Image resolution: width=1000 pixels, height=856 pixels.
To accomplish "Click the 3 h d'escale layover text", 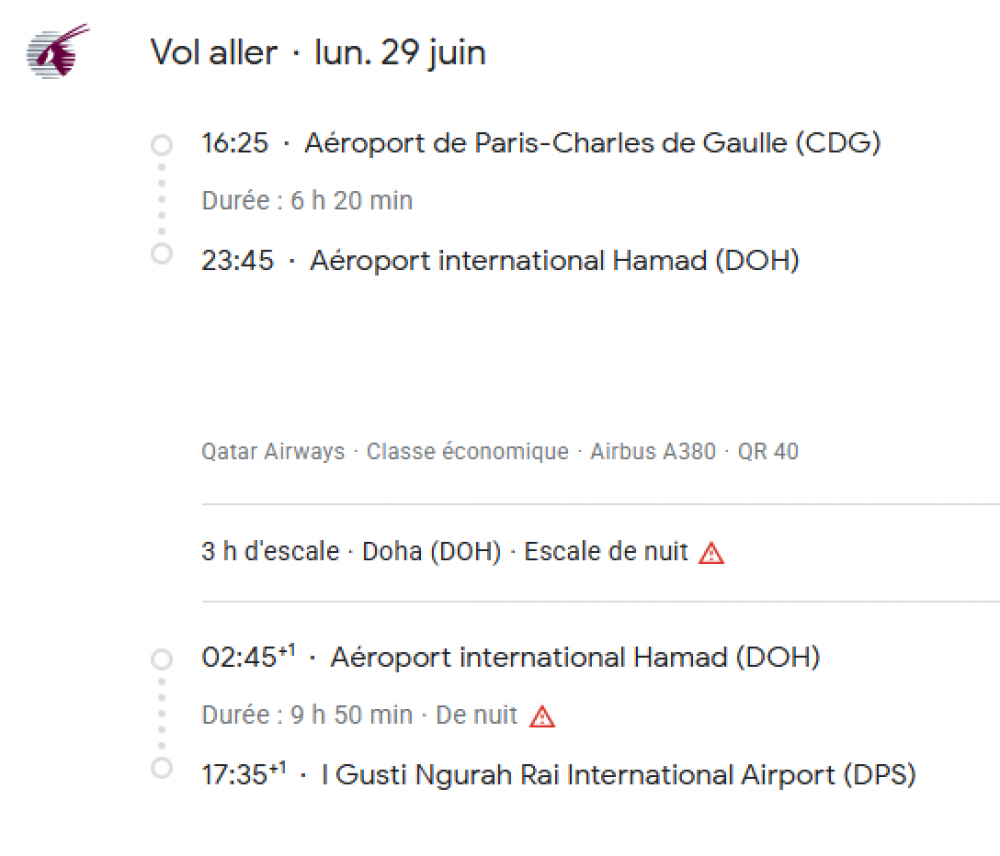I will pos(270,552).
